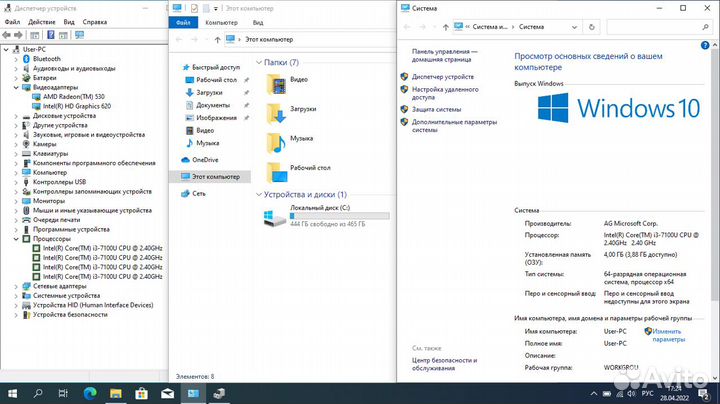Open Защита системы link

[x=436, y=109]
